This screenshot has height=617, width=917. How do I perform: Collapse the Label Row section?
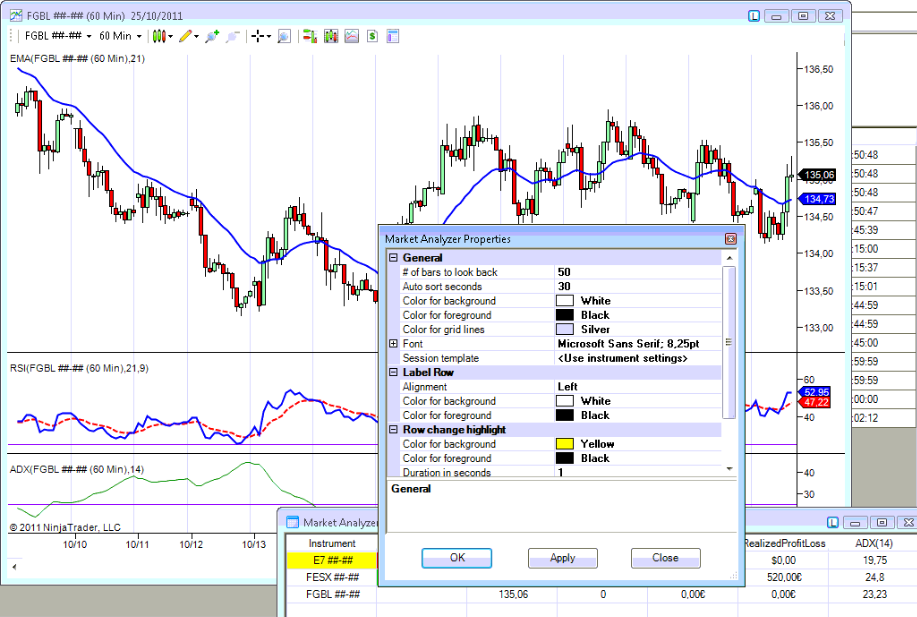[394, 373]
